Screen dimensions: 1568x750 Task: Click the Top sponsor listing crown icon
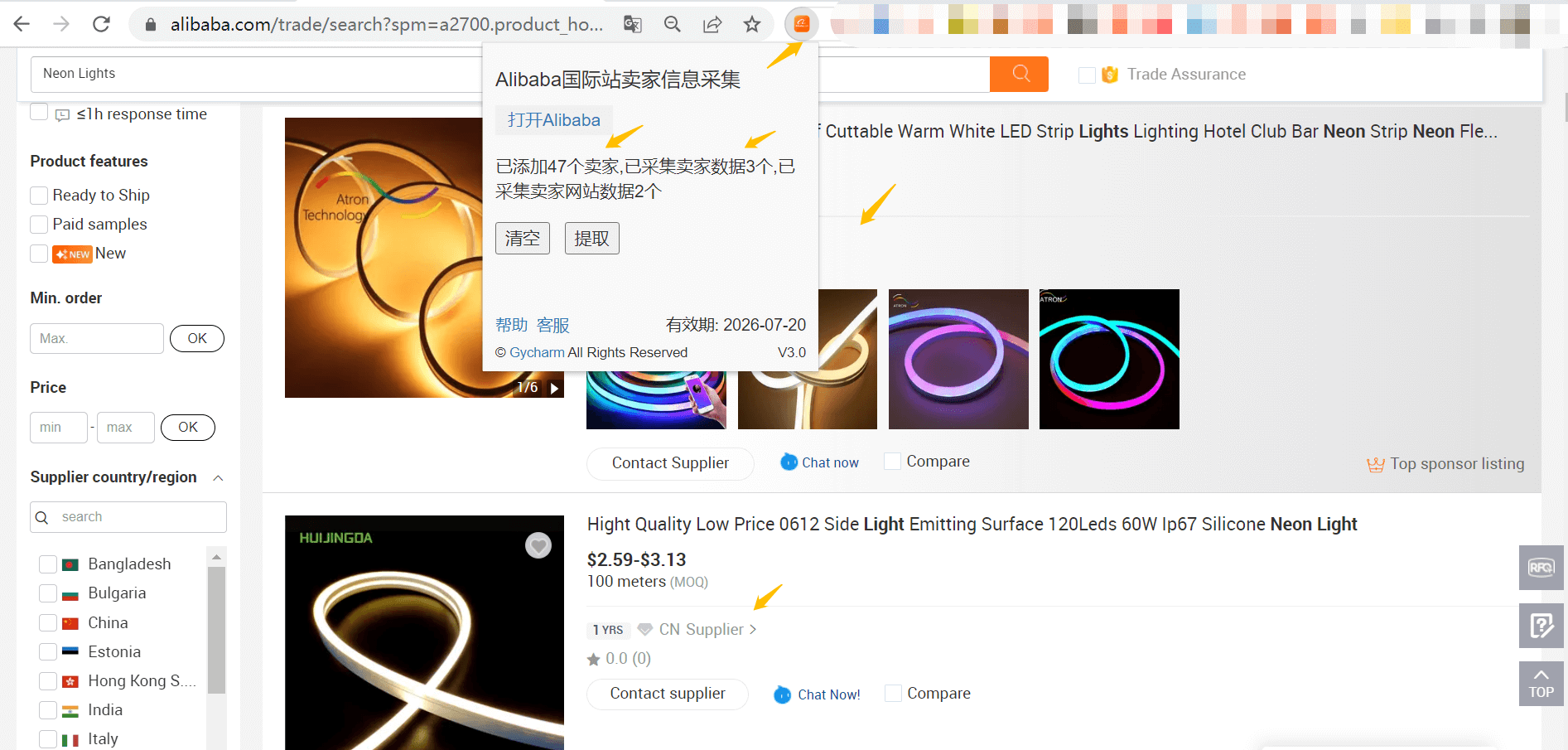1375,464
